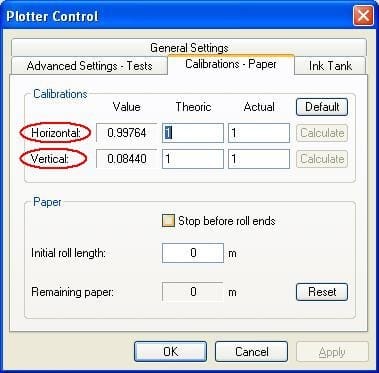Screen dimensions: 379x373
Task: Click the Remaining paper value field
Action: (x=193, y=292)
